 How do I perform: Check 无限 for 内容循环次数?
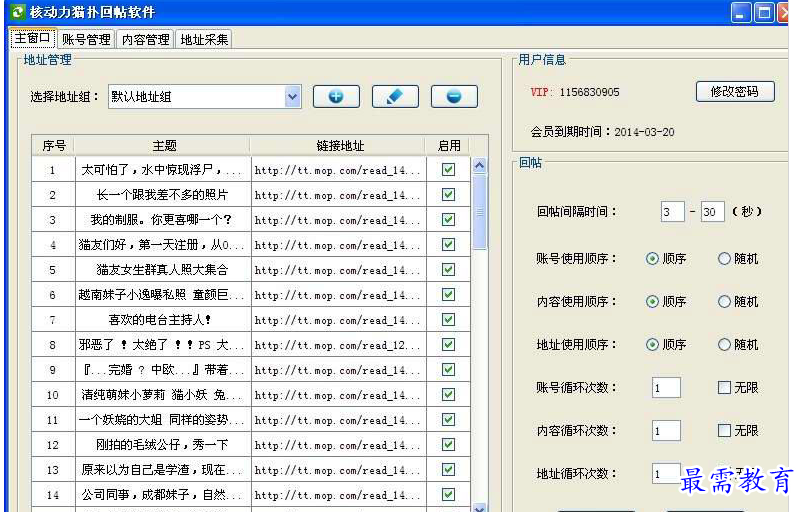coord(724,431)
